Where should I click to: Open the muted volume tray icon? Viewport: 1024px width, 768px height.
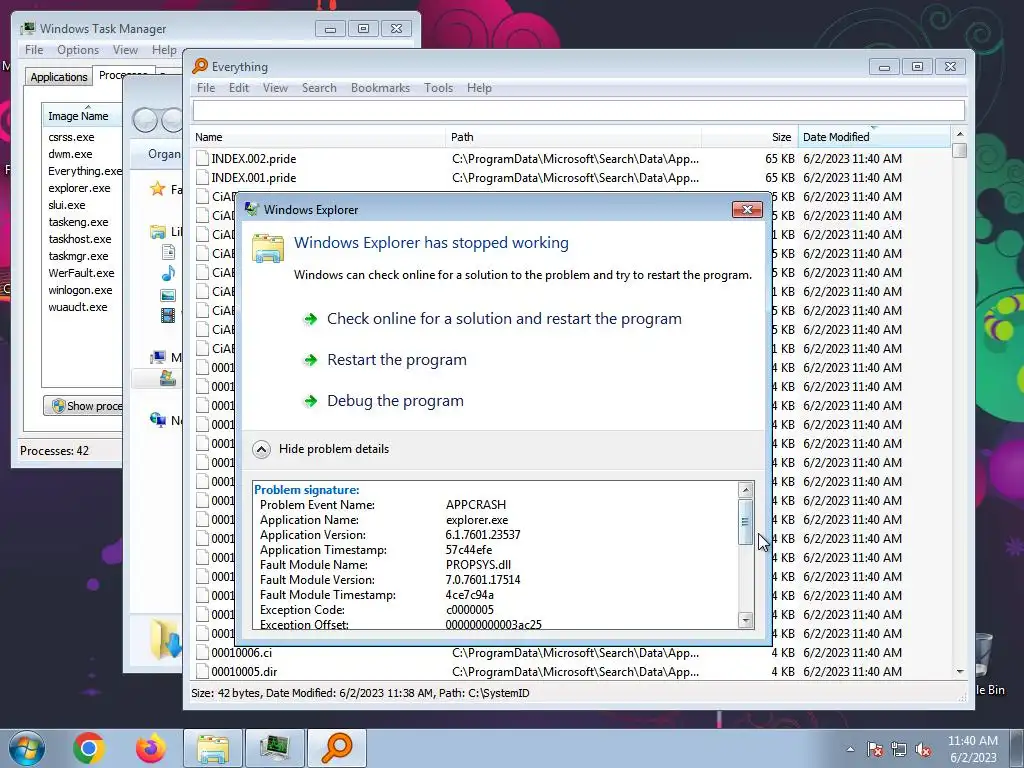pyautogui.click(x=923, y=749)
